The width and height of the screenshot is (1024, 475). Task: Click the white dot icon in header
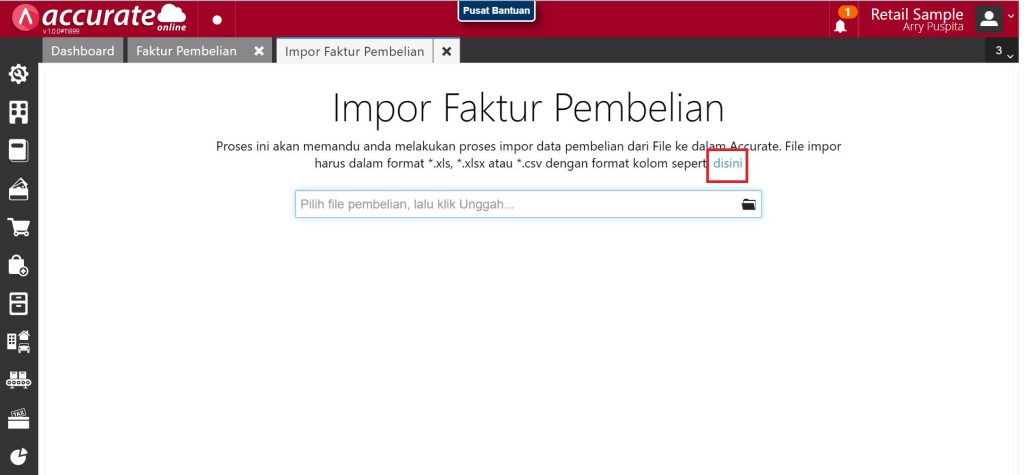pyautogui.click(x=217, y=20)
